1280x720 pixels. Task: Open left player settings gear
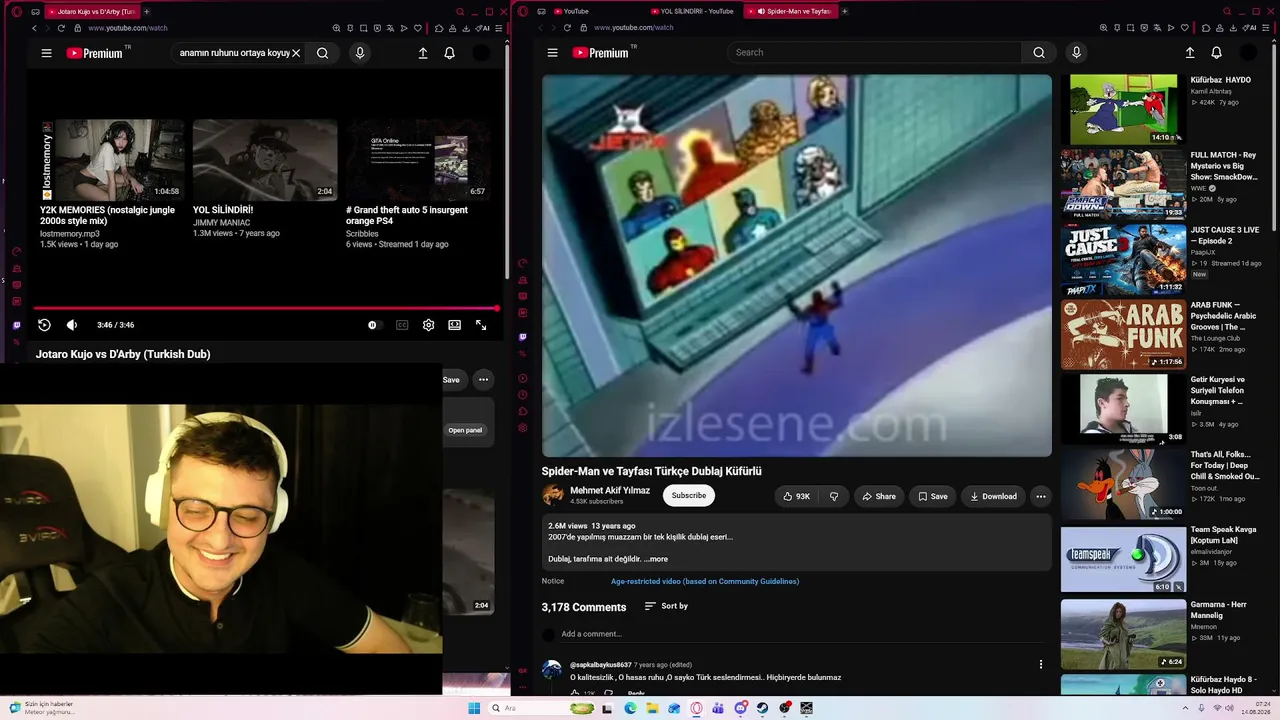click(428, 325)
